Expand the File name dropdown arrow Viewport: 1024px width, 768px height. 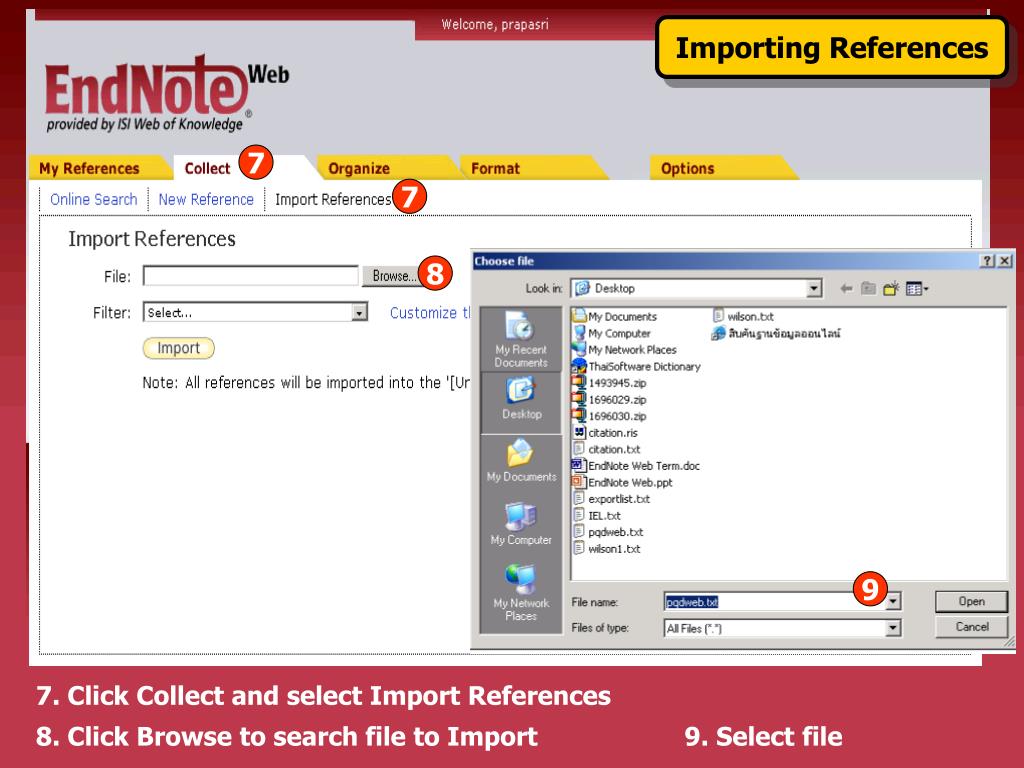894,601
